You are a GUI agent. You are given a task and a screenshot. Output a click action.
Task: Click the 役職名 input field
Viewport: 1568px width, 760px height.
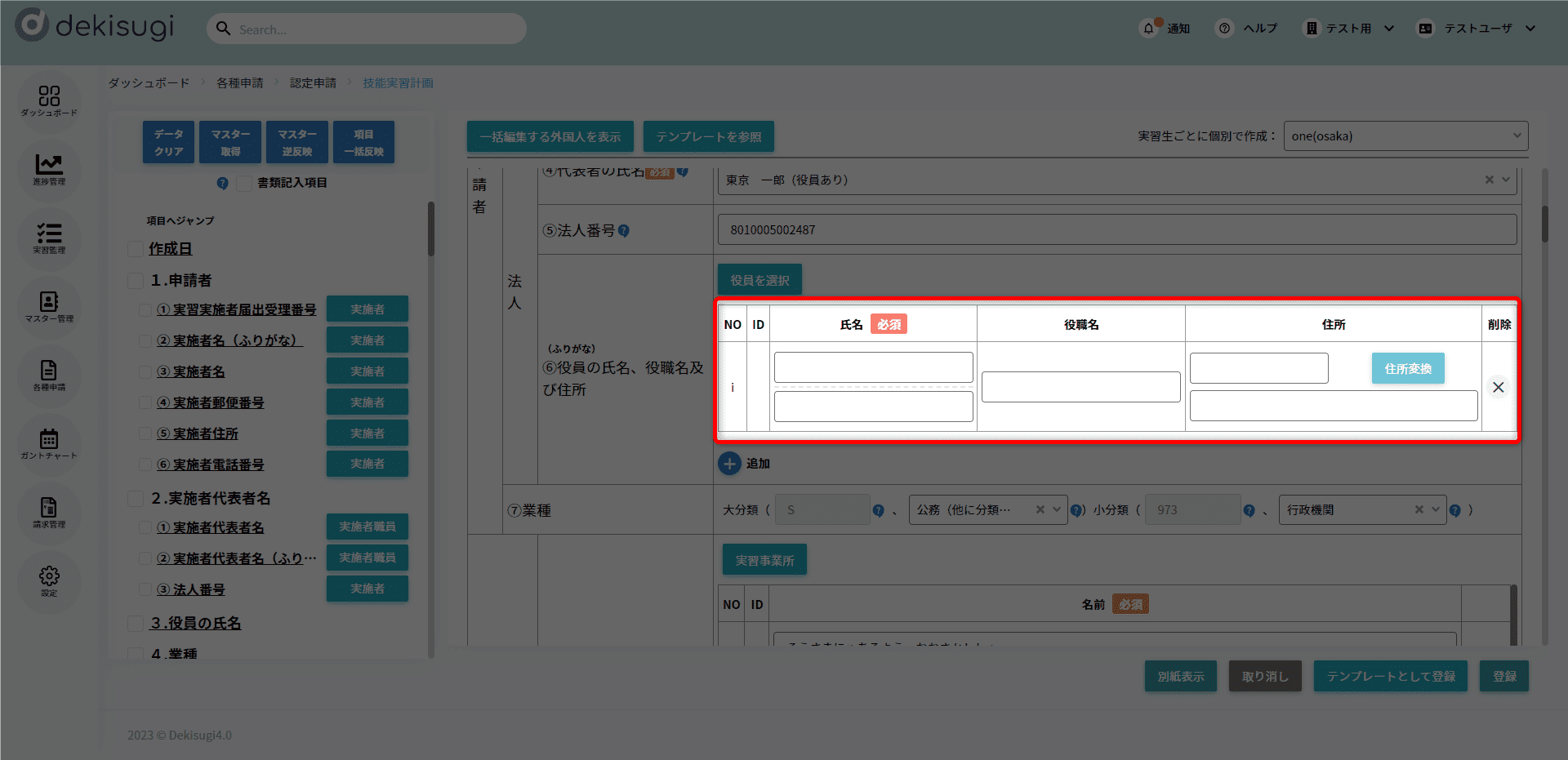click(x=1080, y=387)
